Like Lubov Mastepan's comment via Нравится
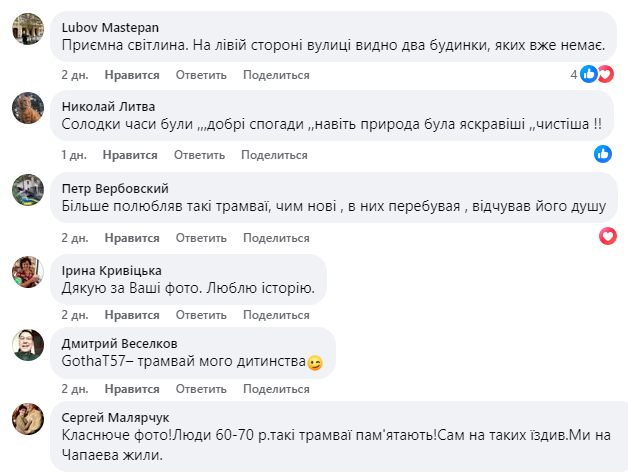The height and width of the screenshot is (476, 628). [x=132, y=75]
